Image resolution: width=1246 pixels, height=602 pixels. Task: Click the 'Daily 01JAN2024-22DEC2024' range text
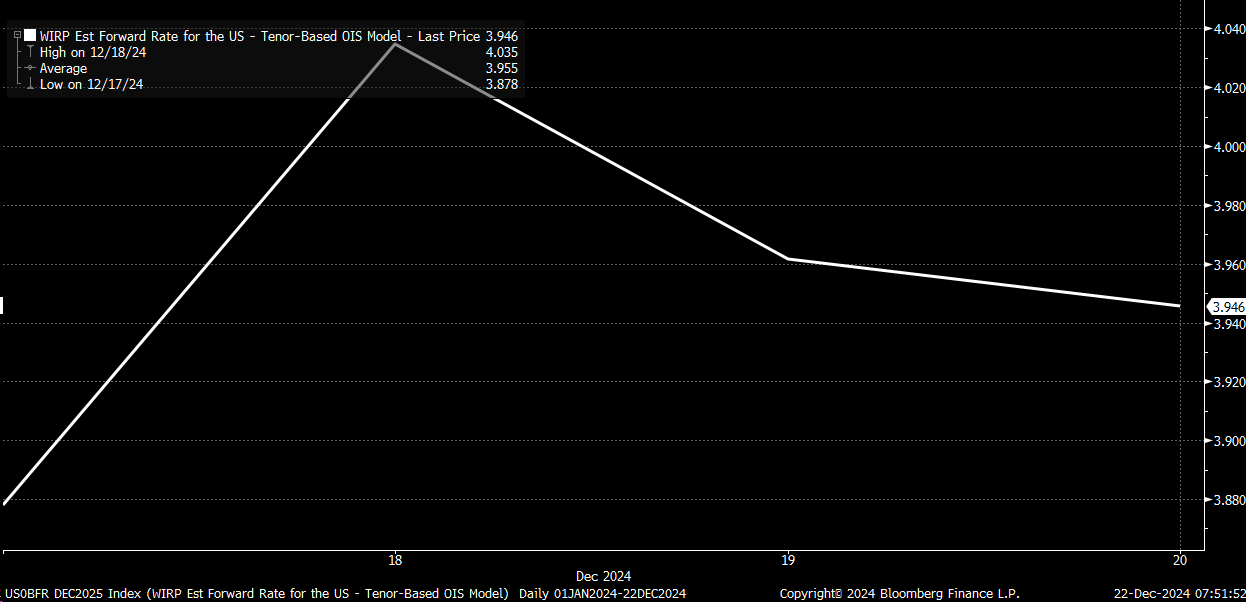[x=602, y=594]
